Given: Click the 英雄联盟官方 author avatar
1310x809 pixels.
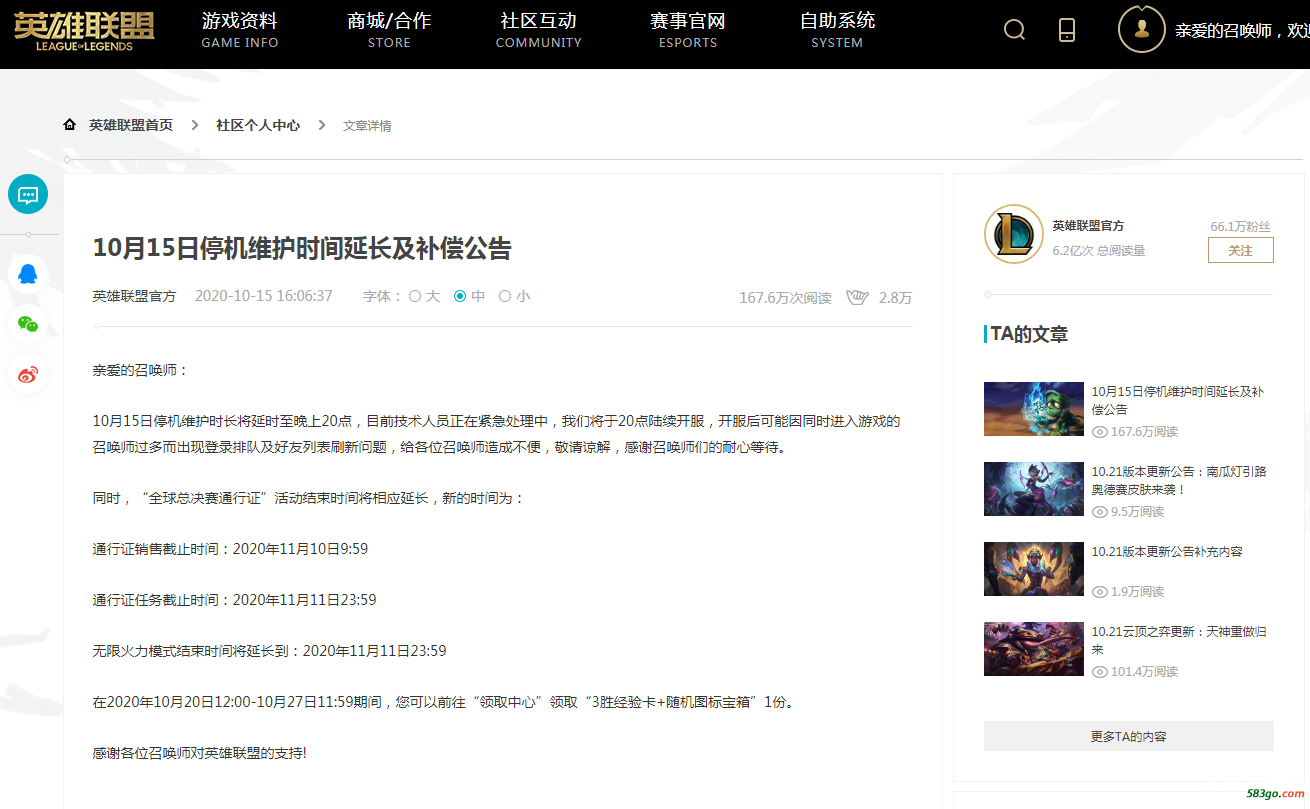Looking at the screenshot, I should coord(1014,235).
